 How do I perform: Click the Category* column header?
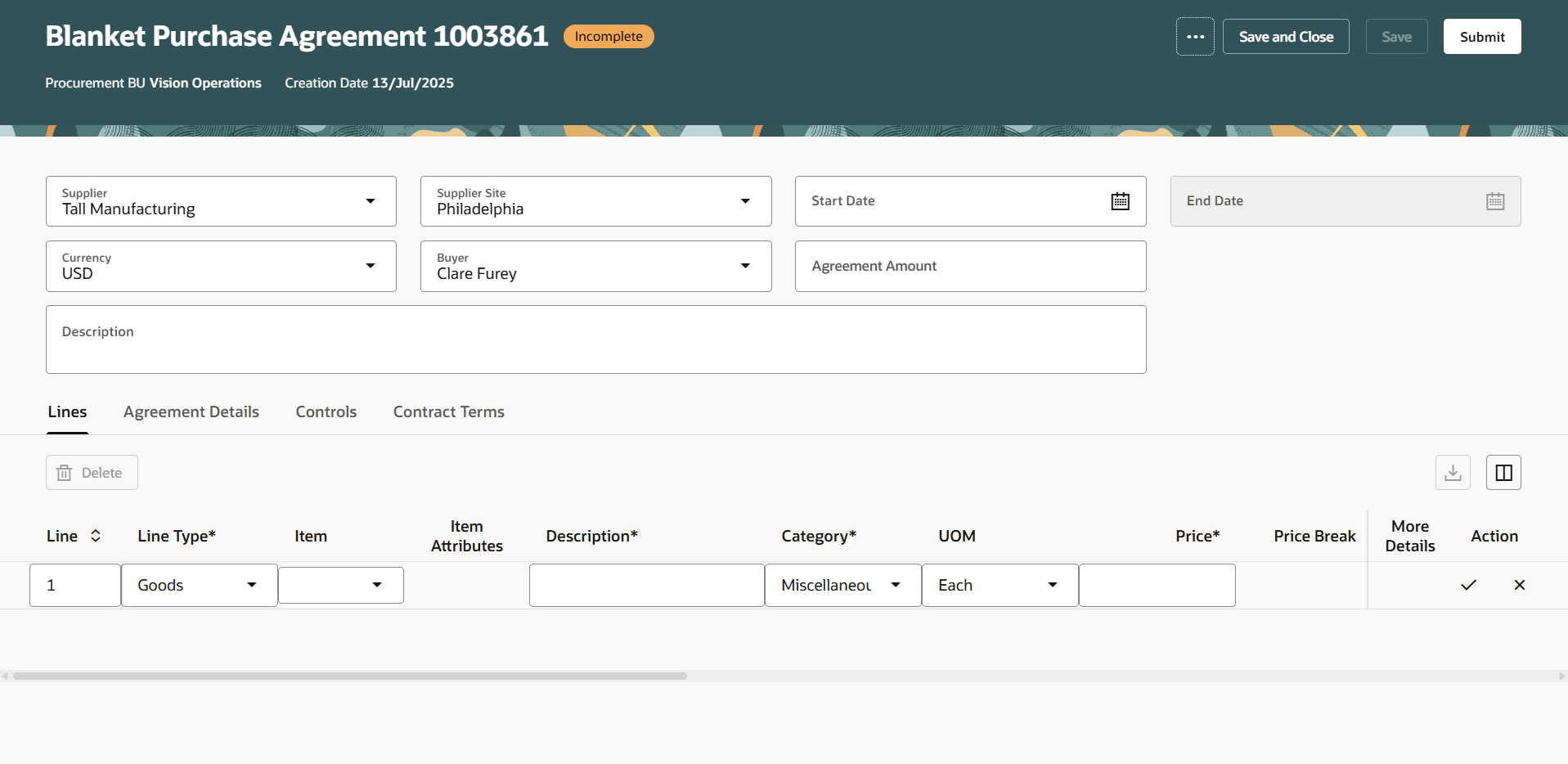pyautogui.click(x=819, y=536)
